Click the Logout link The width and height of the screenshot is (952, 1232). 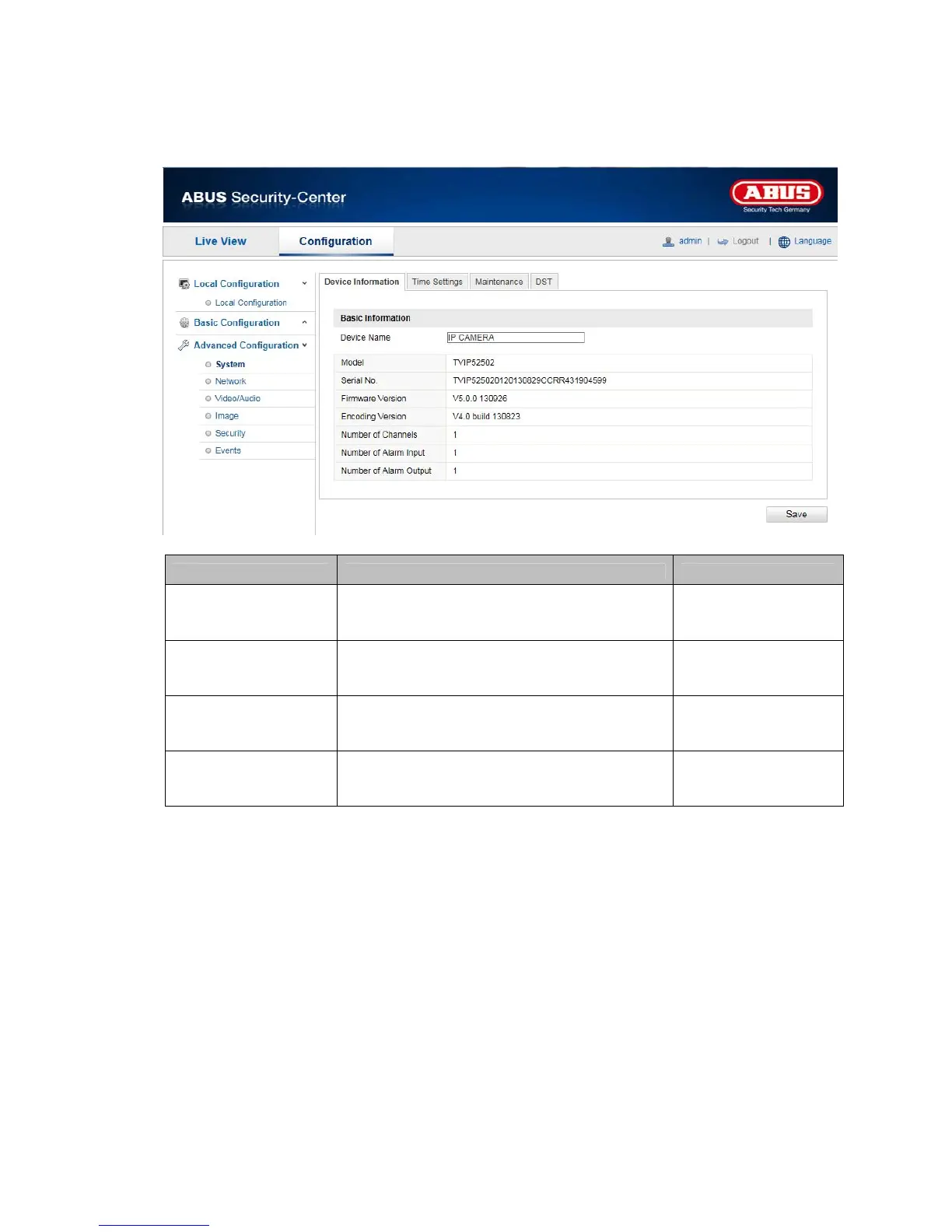[745, 241]
